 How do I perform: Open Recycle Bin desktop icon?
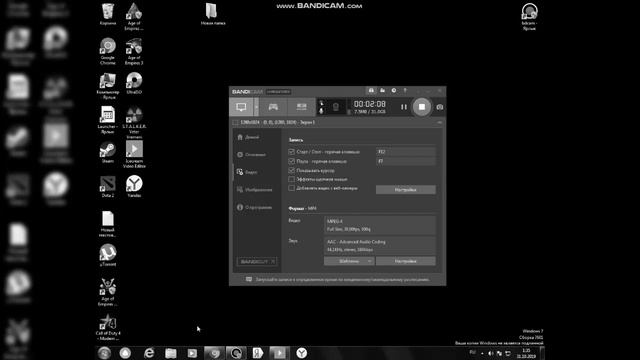[x=108, y=14]
